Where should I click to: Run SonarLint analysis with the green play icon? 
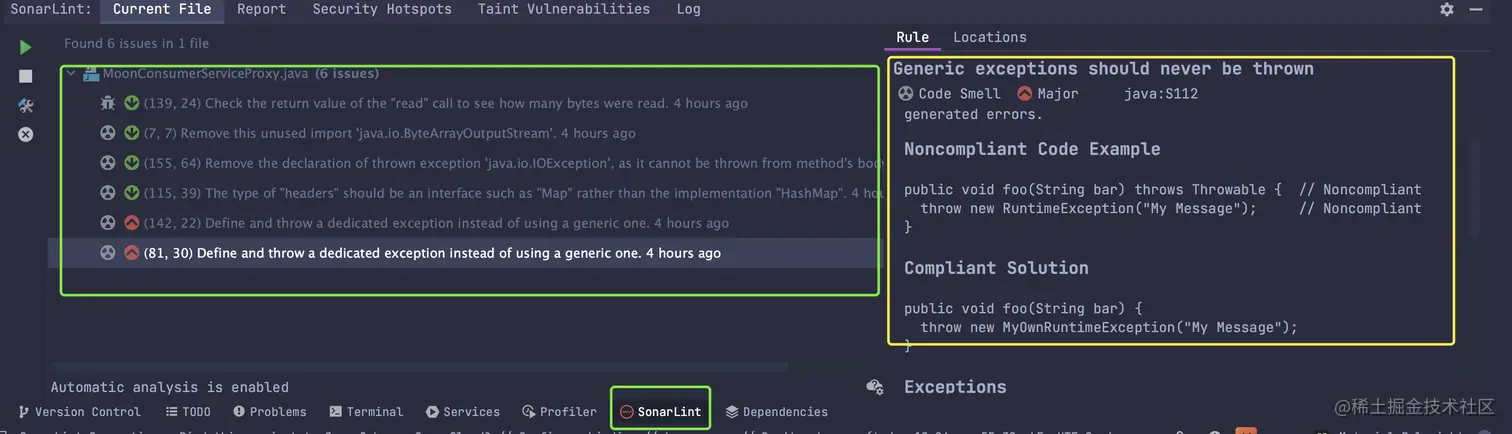tap(26, 47)
